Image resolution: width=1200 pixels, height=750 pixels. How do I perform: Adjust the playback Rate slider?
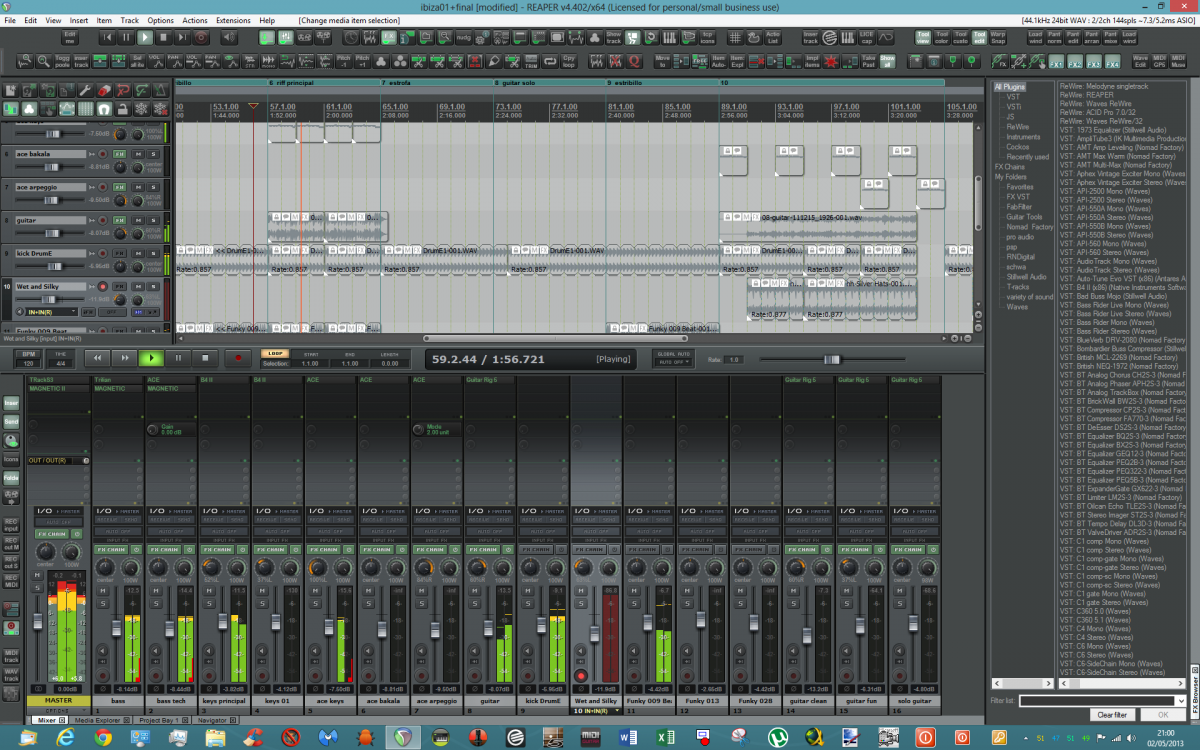click(x=832, y=359)
